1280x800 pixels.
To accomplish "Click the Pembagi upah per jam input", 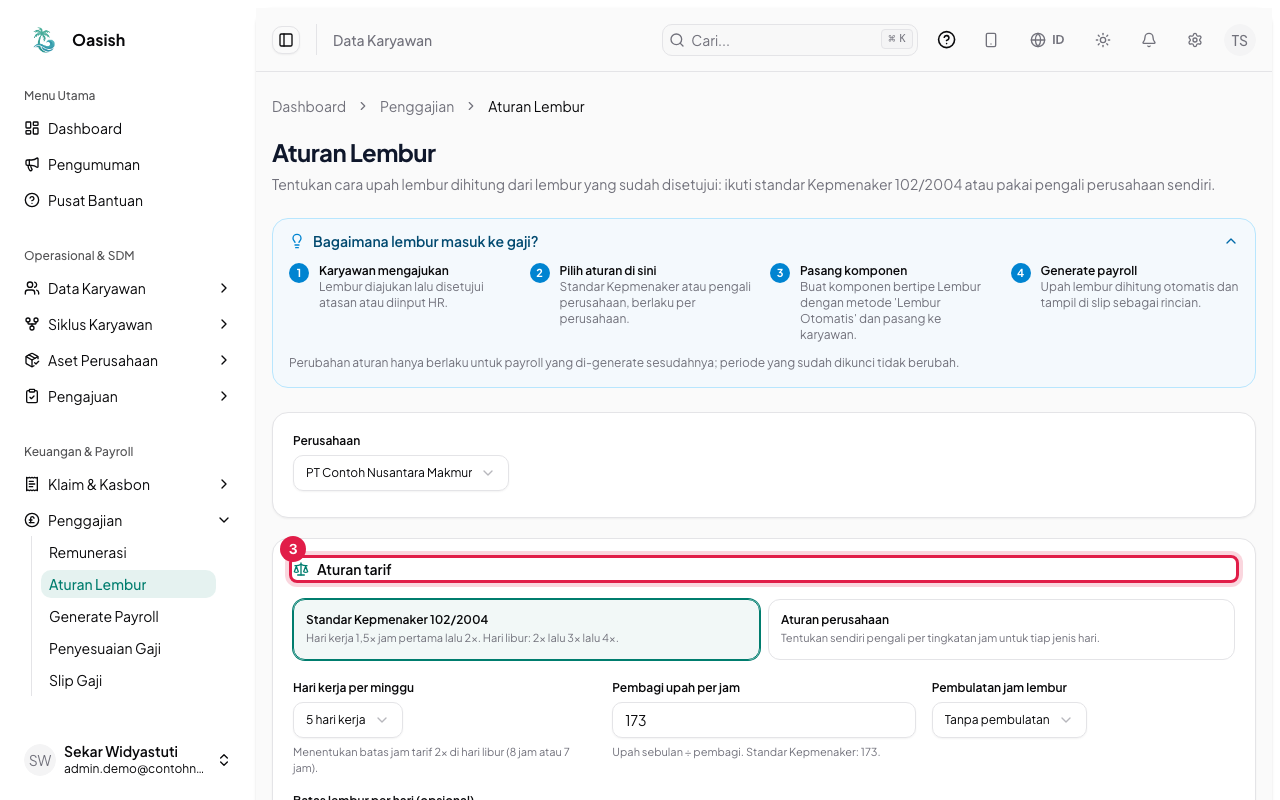I will 764,720.
